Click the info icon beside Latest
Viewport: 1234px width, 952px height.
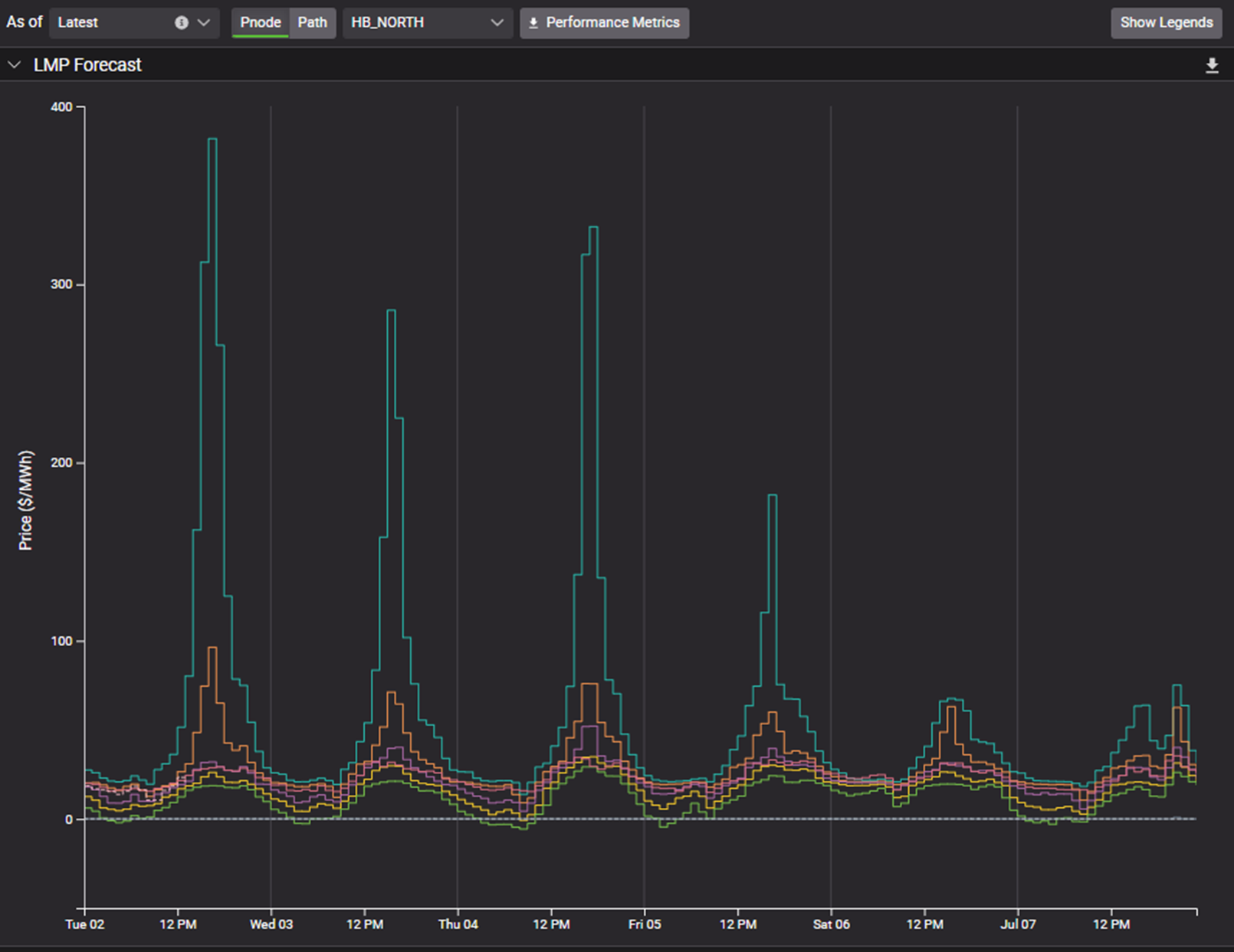coord(182,23)
